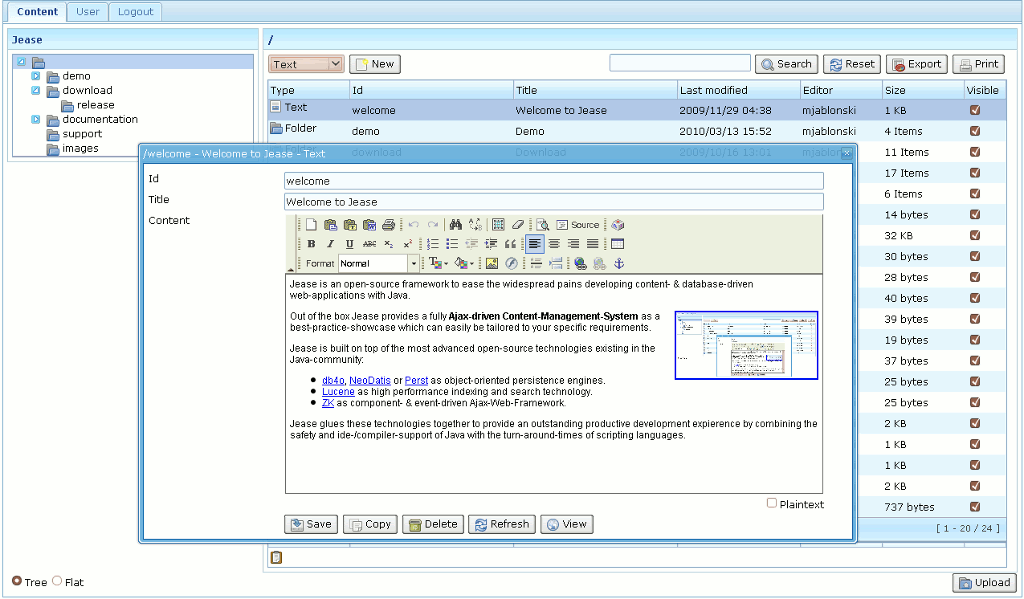The width and height of the screenshot is (1024, 599).
Task: Apply Subscript formatting
Action: 389,244
